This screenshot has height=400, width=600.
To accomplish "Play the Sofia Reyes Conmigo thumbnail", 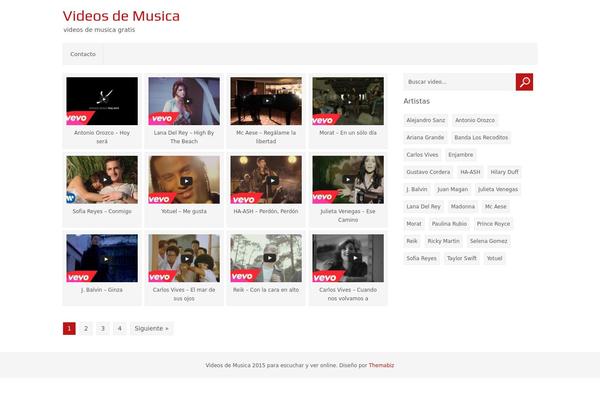I will click(x=102, y=180).
